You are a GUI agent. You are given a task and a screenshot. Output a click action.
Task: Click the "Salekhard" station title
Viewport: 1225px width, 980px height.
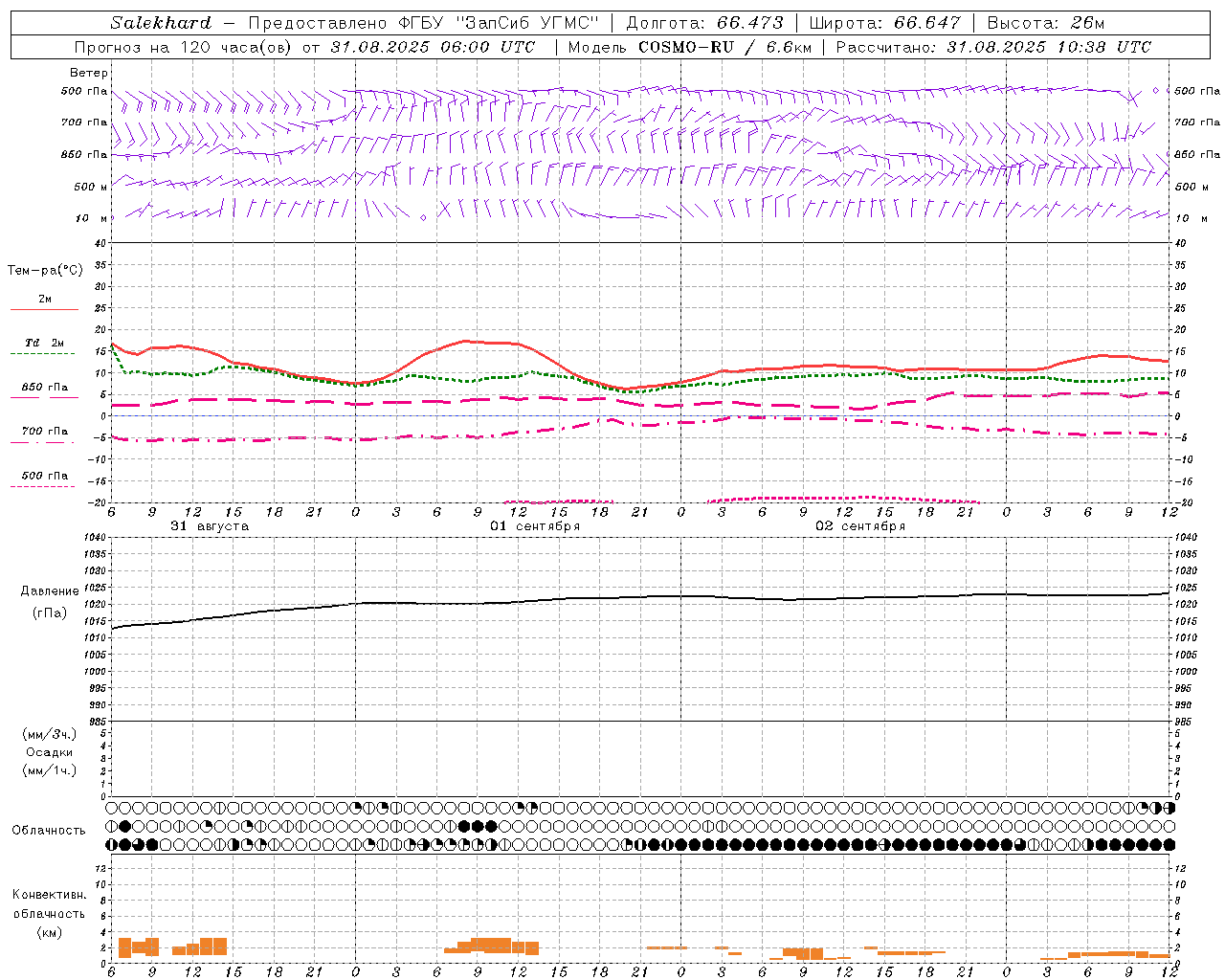point(160,23)
